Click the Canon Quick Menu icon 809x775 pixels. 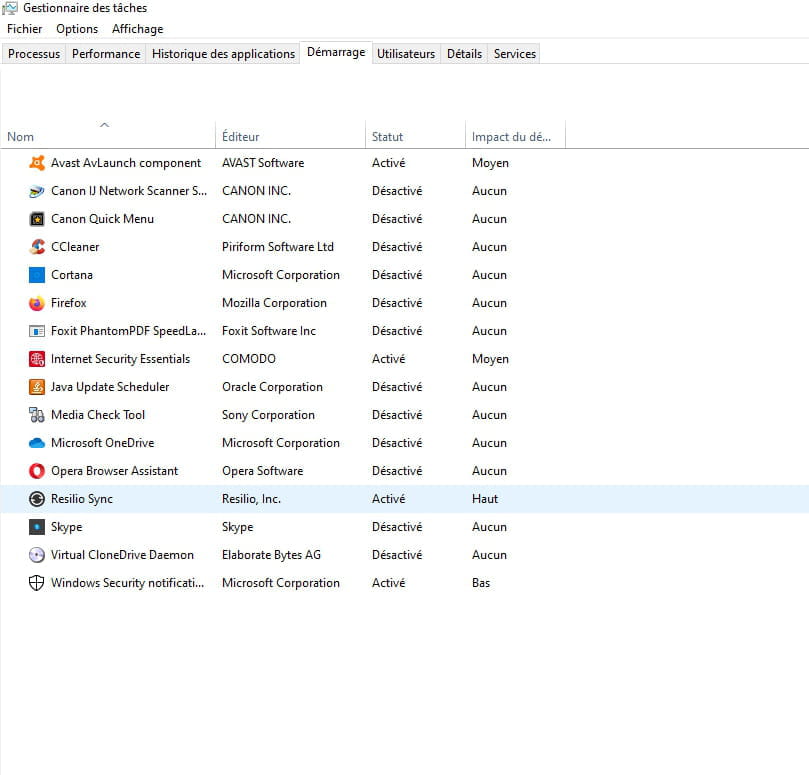(x=37, y=219)
